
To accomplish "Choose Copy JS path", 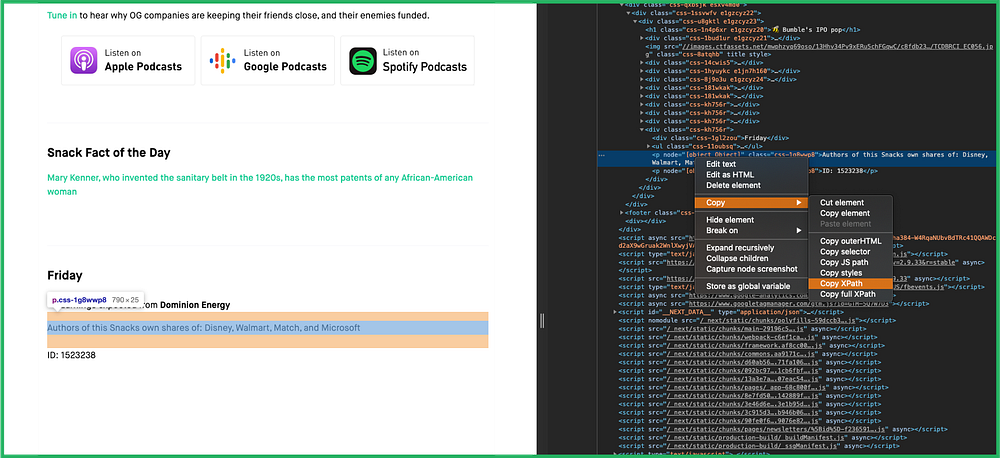I will click(844, 262).
